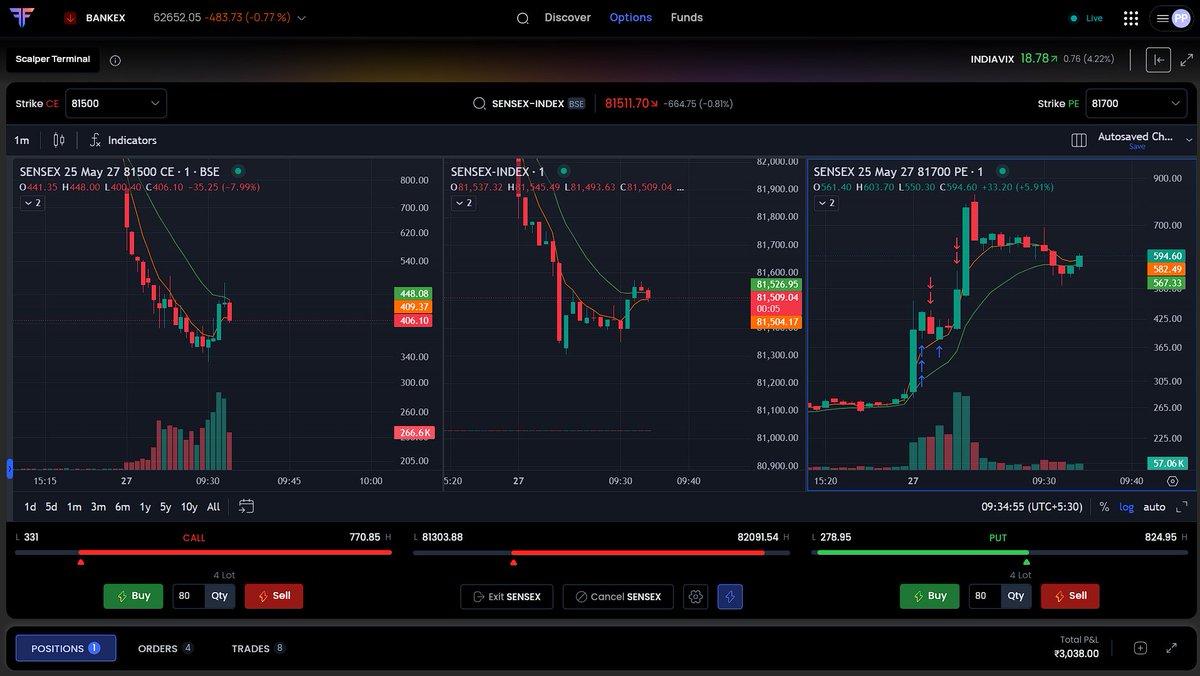Open the 1m interval selector
This screenshot has width=1200, height=676.
pyautogui.click(x=22, y=140)
